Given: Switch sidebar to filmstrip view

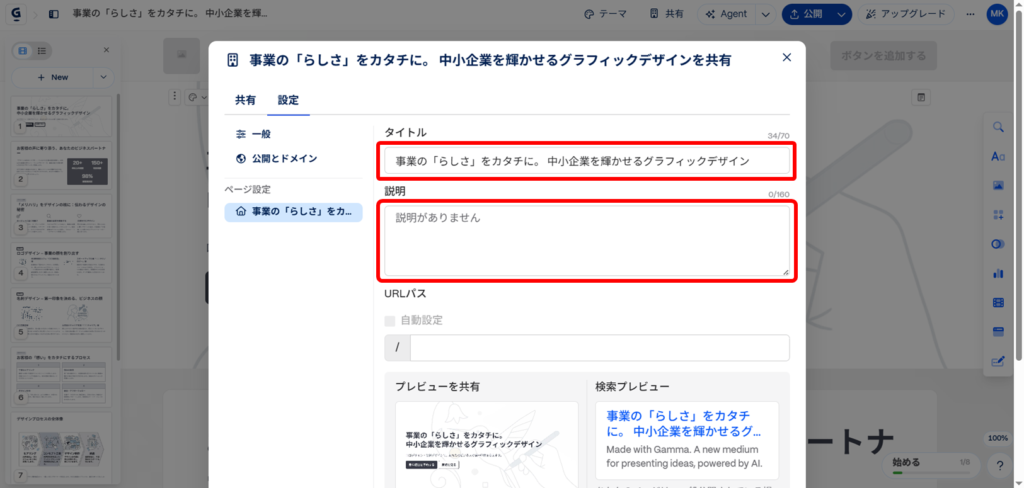Looking at the screenshot, I should click(x=22, y=50).
